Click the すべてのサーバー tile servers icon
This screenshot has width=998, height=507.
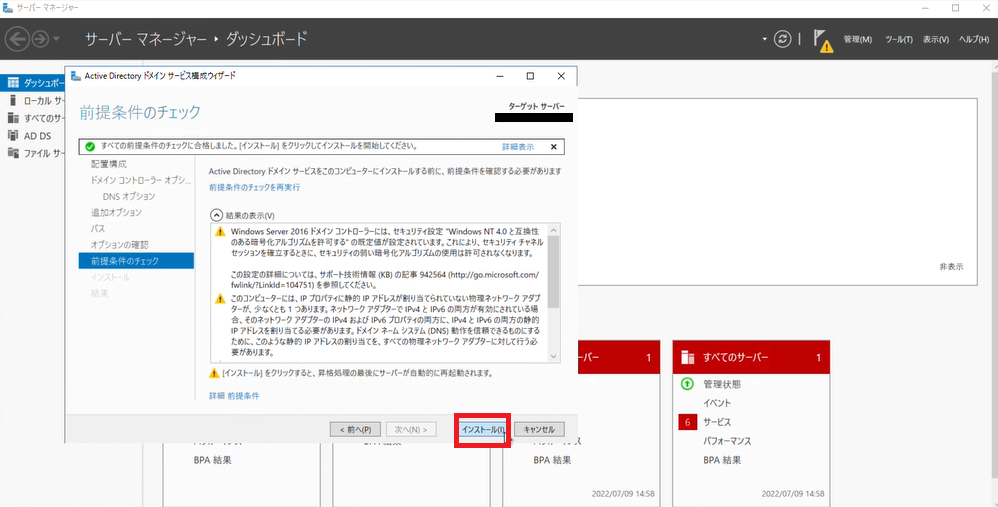point(687,358)
